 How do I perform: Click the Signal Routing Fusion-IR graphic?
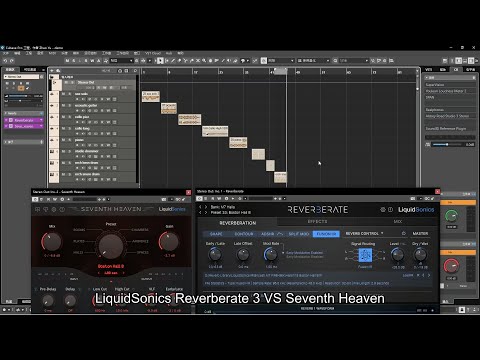coord(365,255)
